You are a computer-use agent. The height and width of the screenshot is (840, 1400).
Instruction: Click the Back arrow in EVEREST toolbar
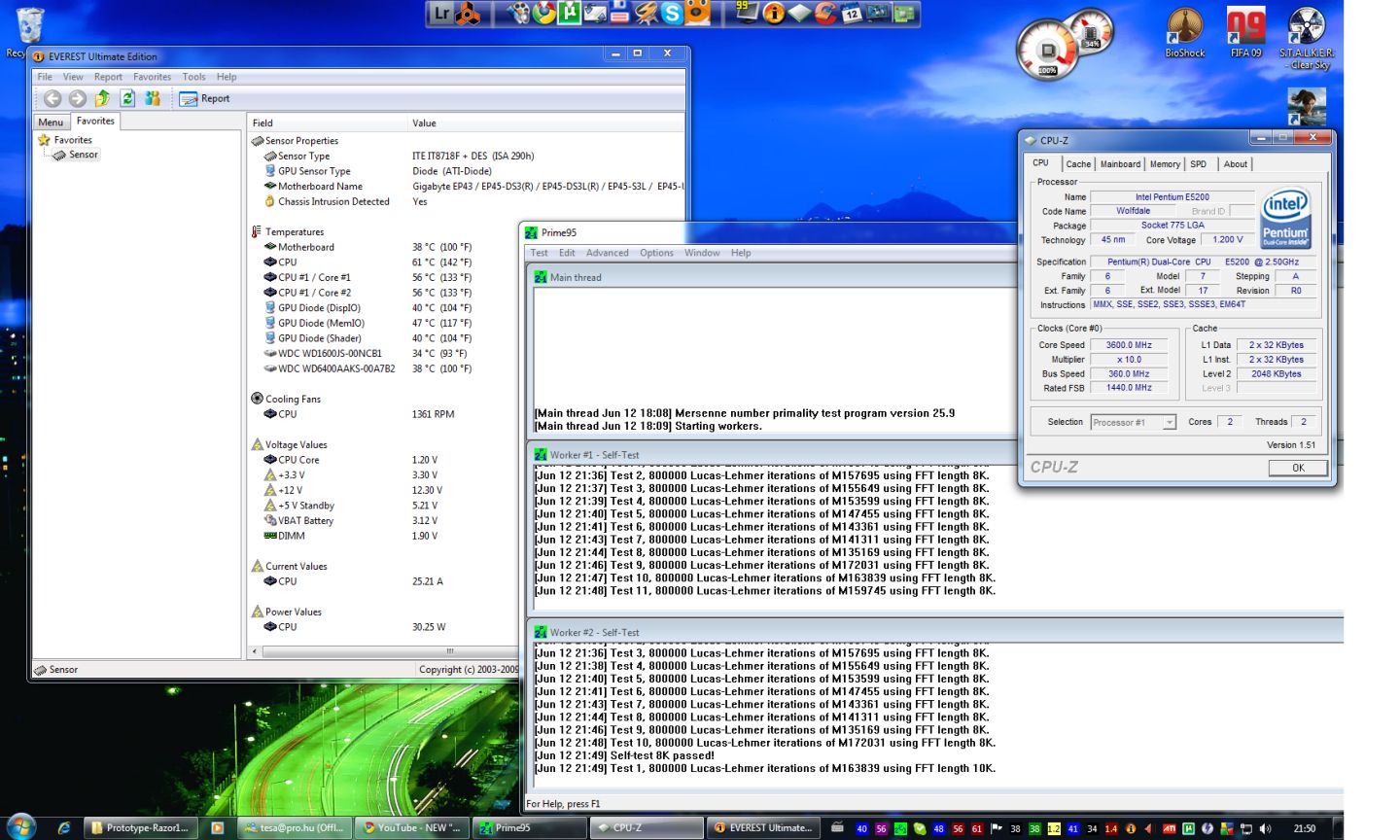pyautogui.click(x=52, y=98)
